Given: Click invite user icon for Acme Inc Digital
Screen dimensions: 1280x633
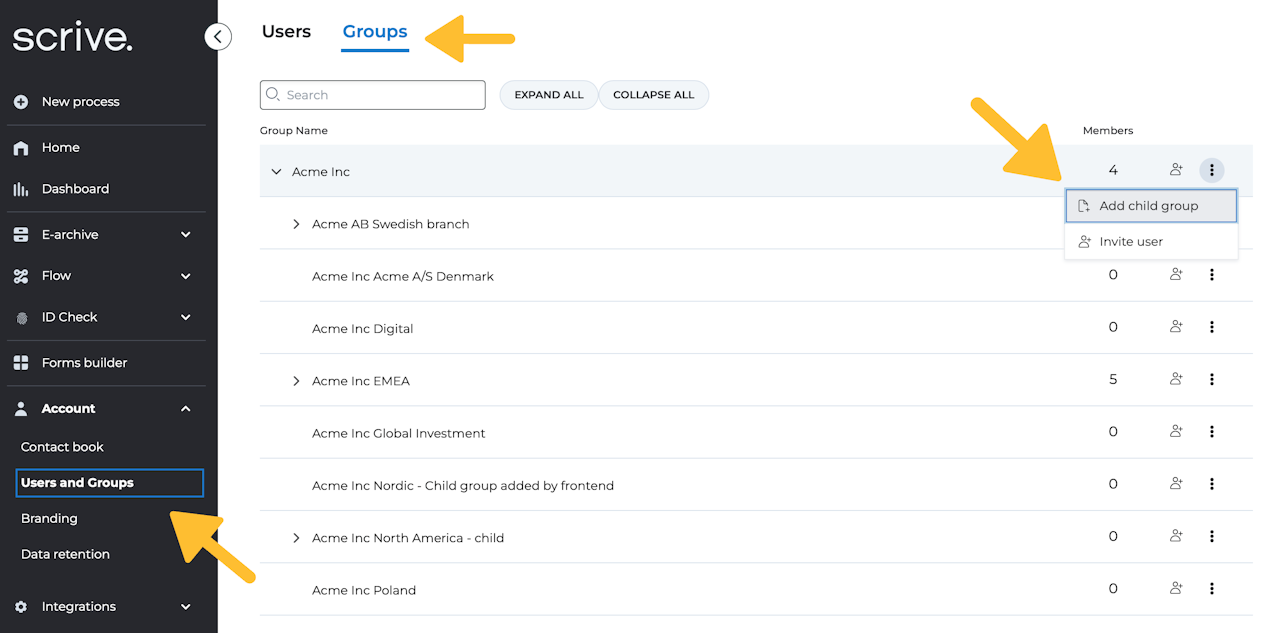Looking at the screenshot, I should pyautogui.click(x=1176, y=327).
